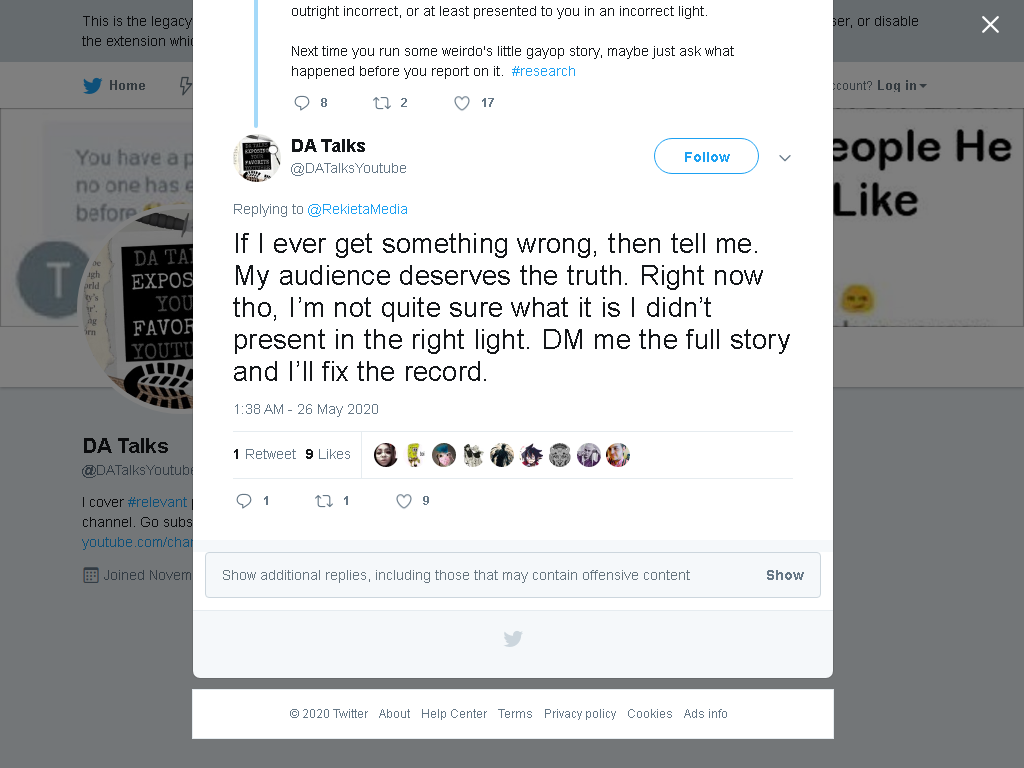This screenshot has width=1024, height=768.
Task: Click the reply icon on the parent tweet
Action: (302, 103)
